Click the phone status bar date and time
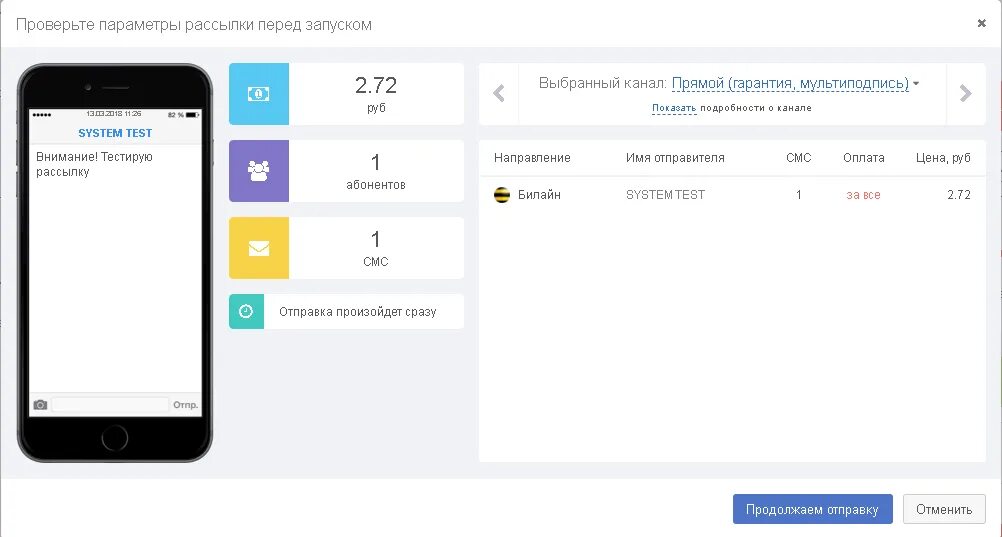 coord(114,114)
